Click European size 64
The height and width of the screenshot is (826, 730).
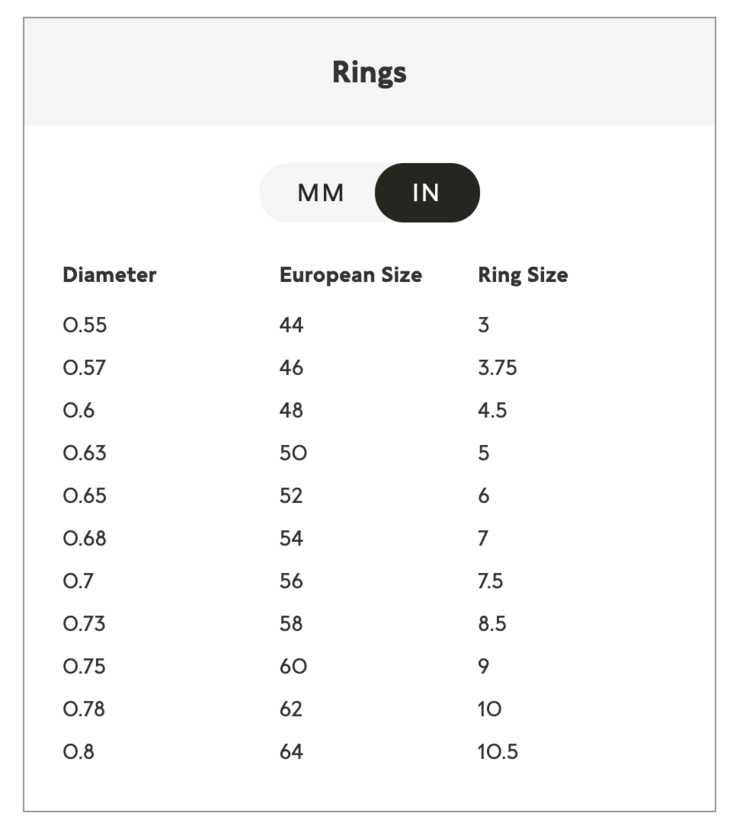[291, 752]
